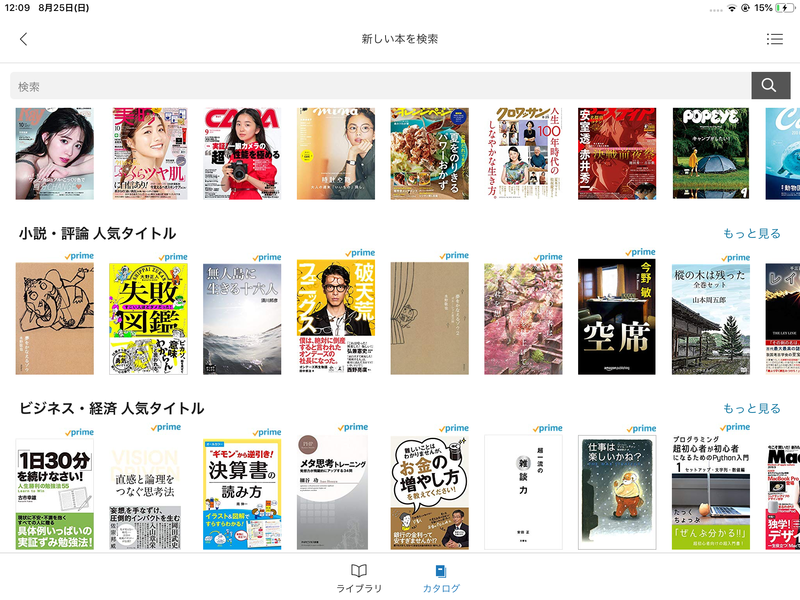
Task: Tap the battery indicator in status bar
Action: tap(785, 8)
